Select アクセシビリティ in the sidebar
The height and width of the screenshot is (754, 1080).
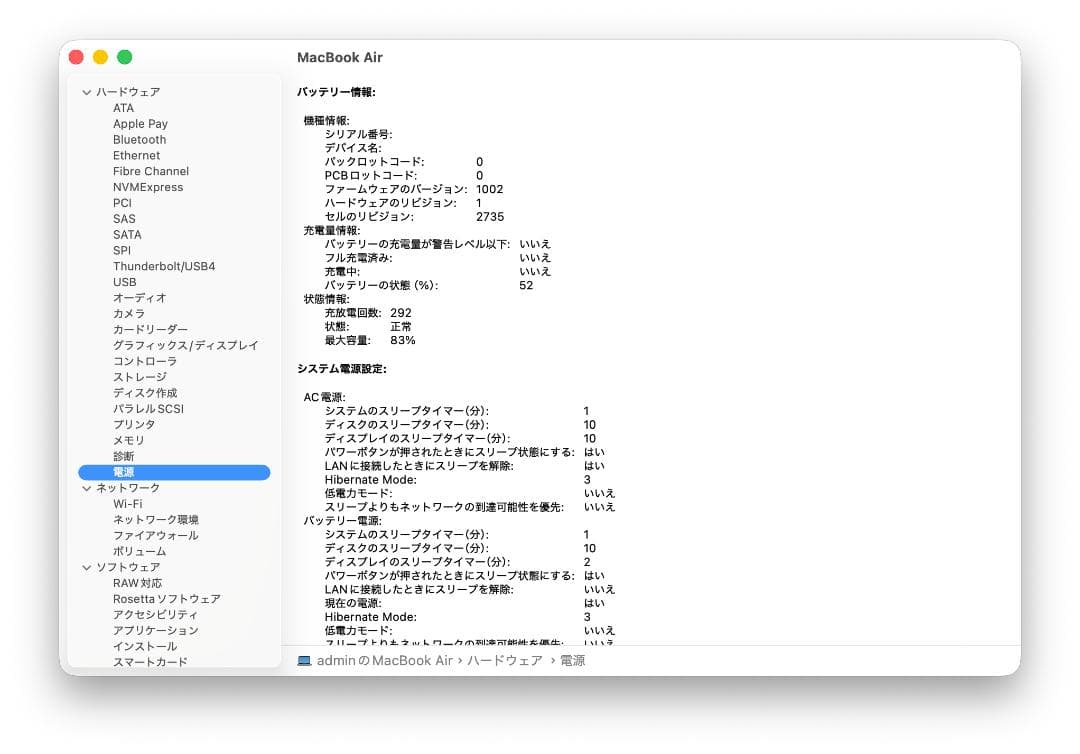coord(156,615)
